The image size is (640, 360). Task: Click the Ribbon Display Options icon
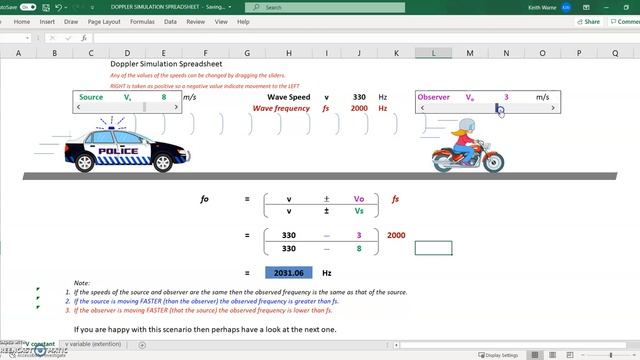pos(586,7)
